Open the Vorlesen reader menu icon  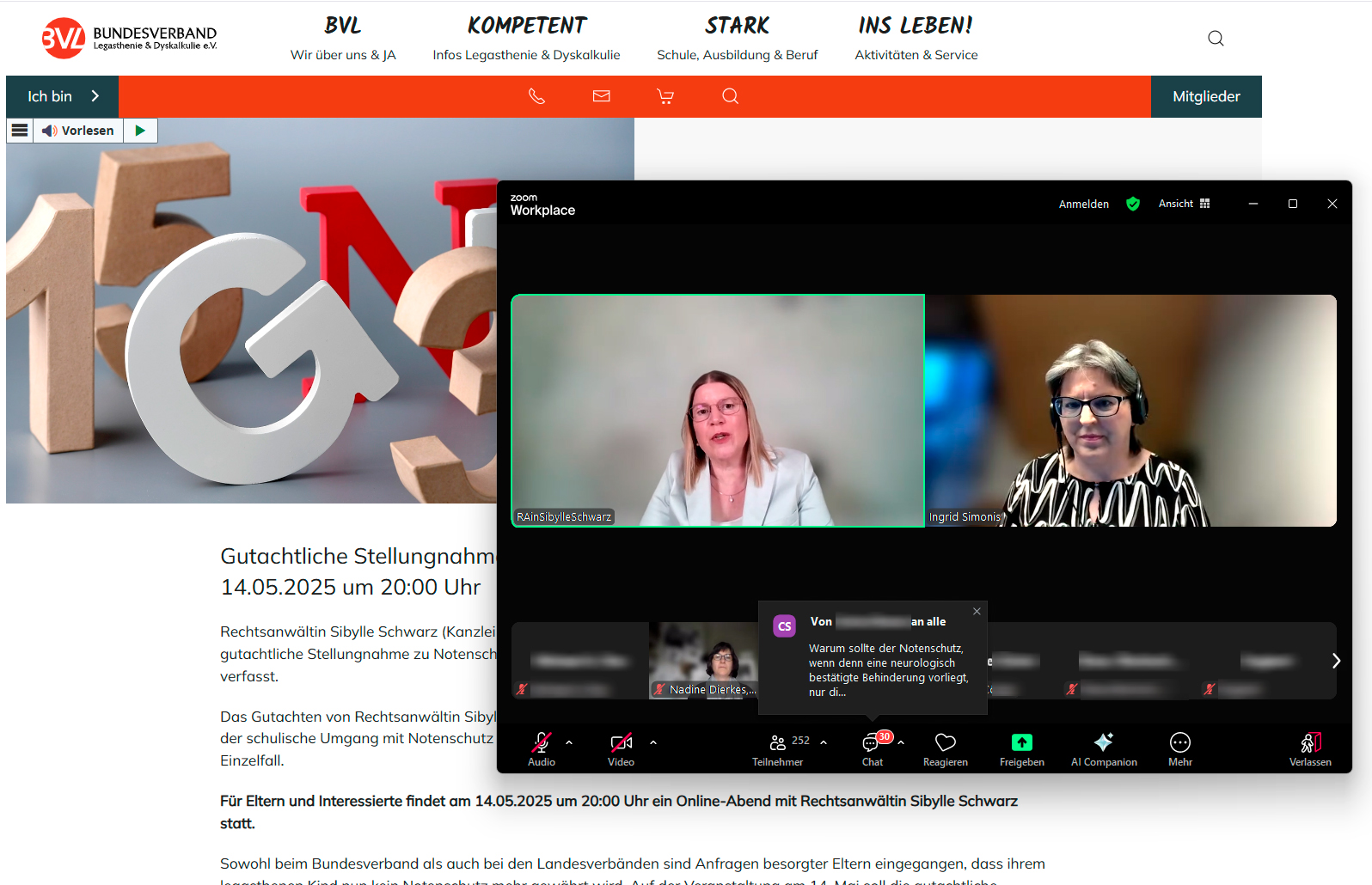20,131
